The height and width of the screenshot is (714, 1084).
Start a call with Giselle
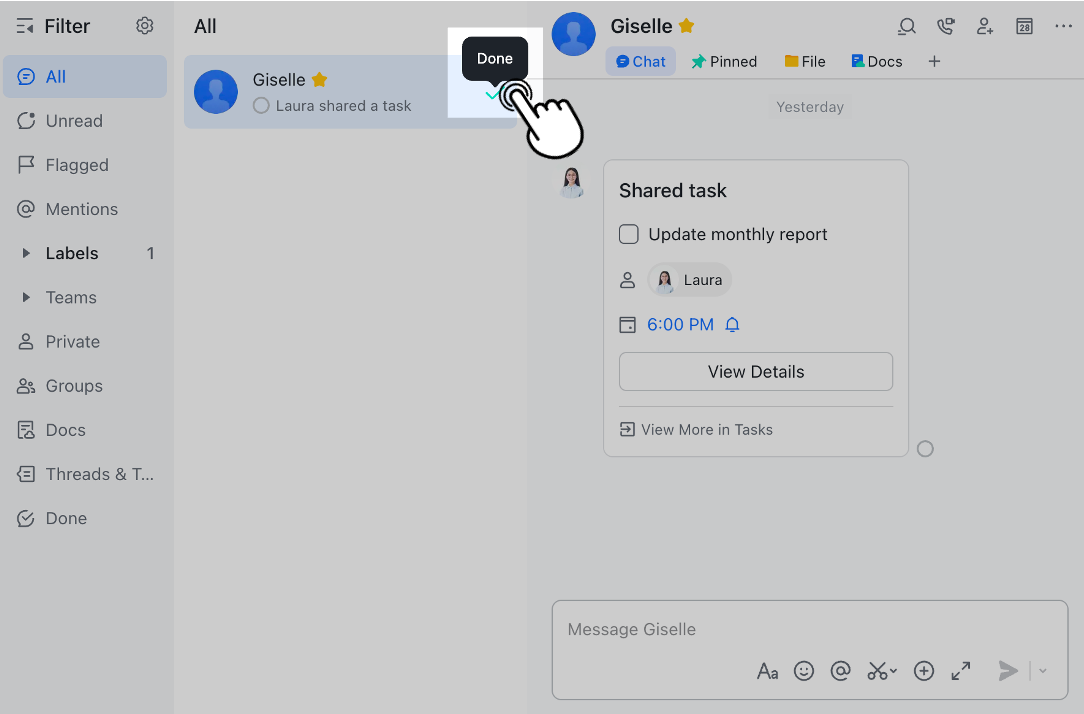[945, 27]
